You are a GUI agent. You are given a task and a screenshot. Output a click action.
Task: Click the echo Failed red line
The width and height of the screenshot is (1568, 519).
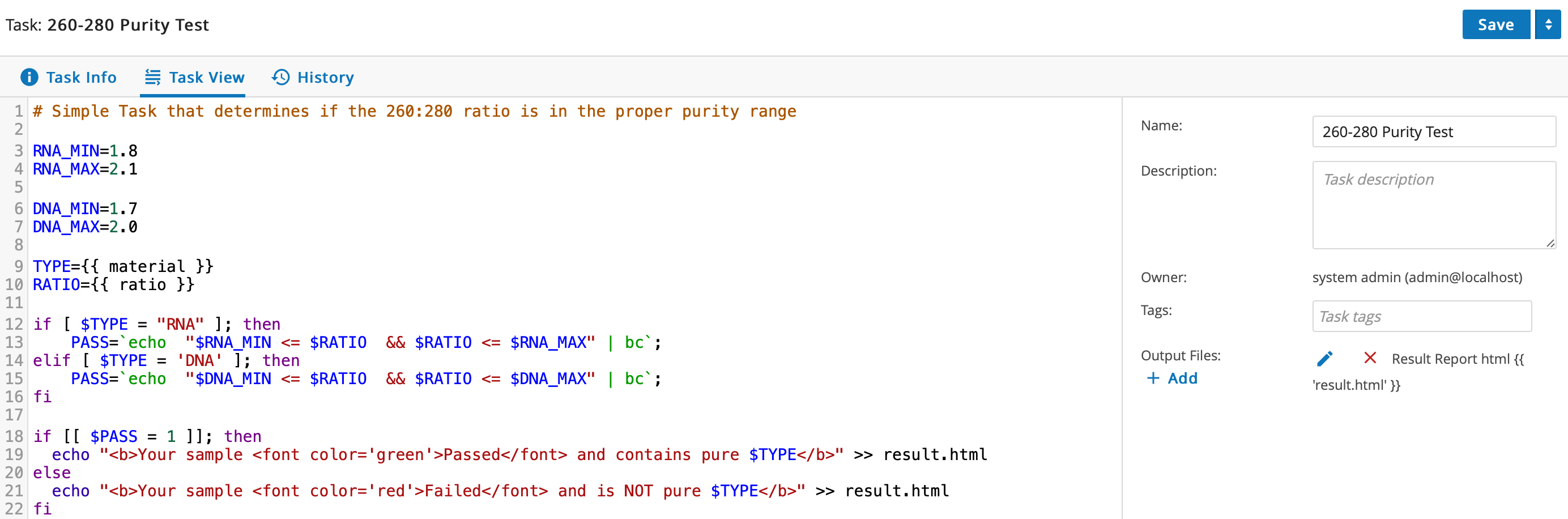(500, 491)
